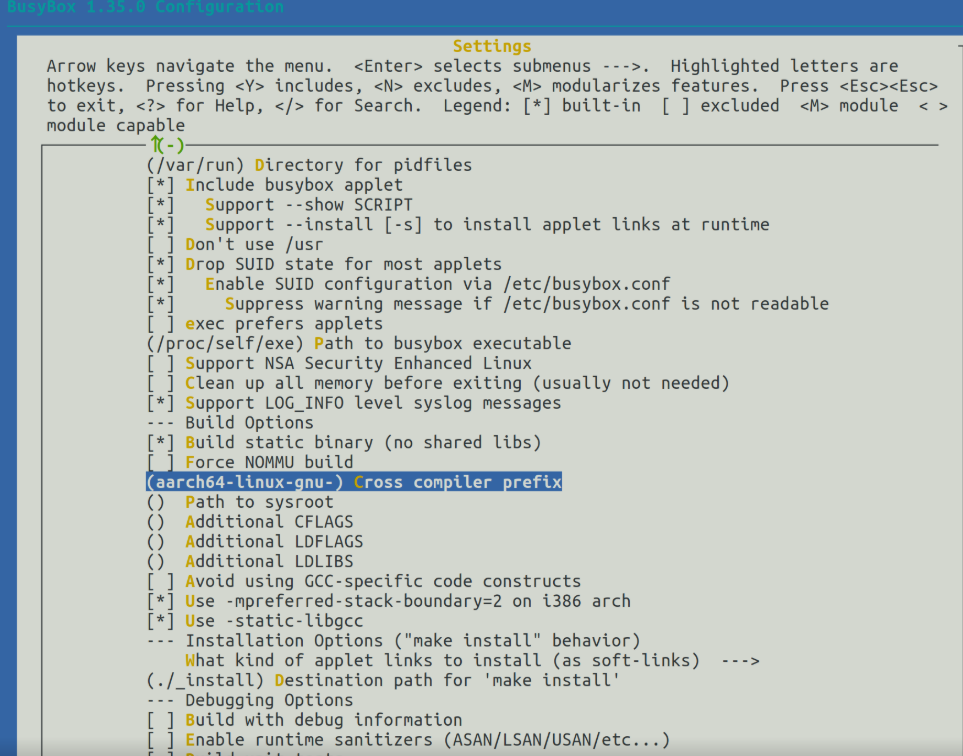Enable Clean up all memory before exiting
The height and width of the screenshot is (756, 963).
point(438,383)
